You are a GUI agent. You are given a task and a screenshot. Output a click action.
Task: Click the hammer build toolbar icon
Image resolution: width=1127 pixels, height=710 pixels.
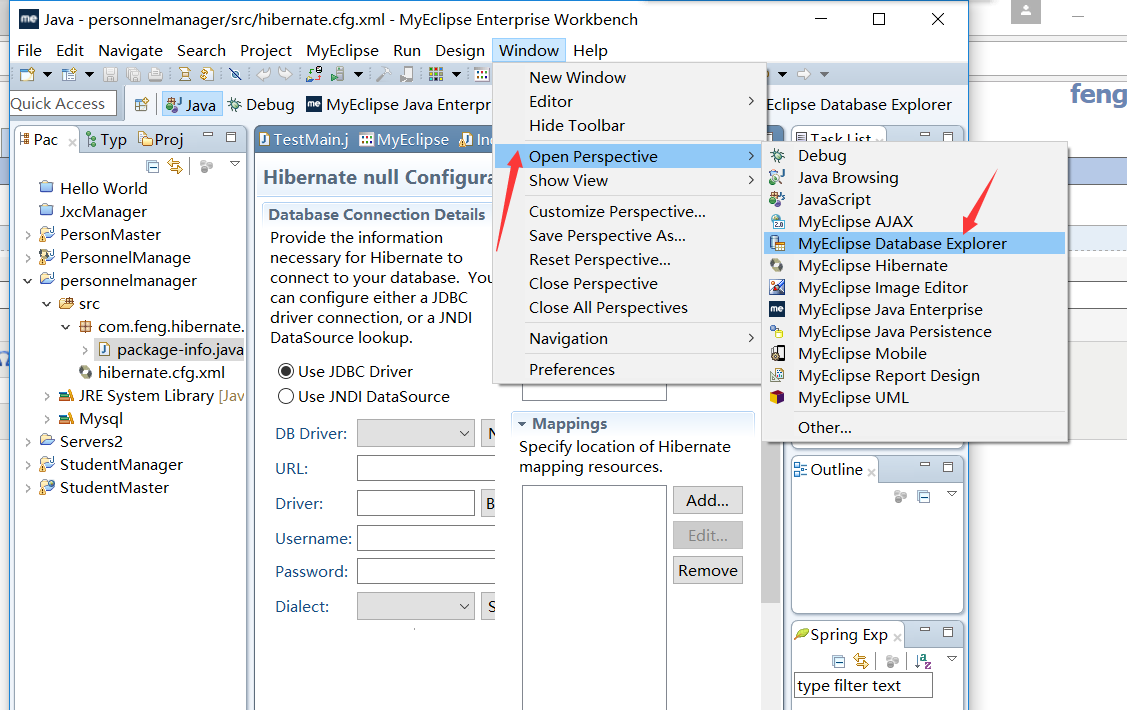click(x=384, y=74)
